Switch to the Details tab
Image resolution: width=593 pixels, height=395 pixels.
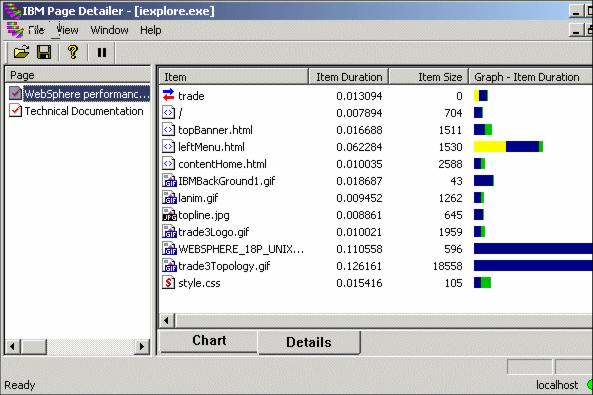coord(309,342)
